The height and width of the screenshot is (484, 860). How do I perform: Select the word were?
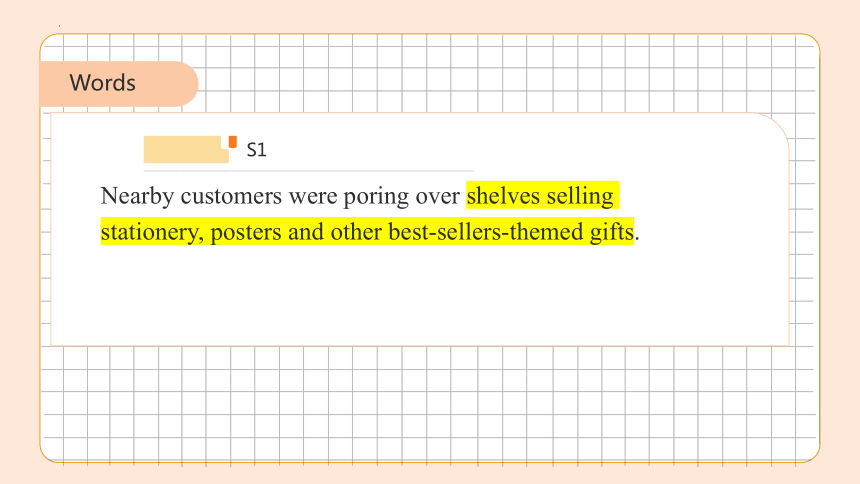[x=313, y=196]
